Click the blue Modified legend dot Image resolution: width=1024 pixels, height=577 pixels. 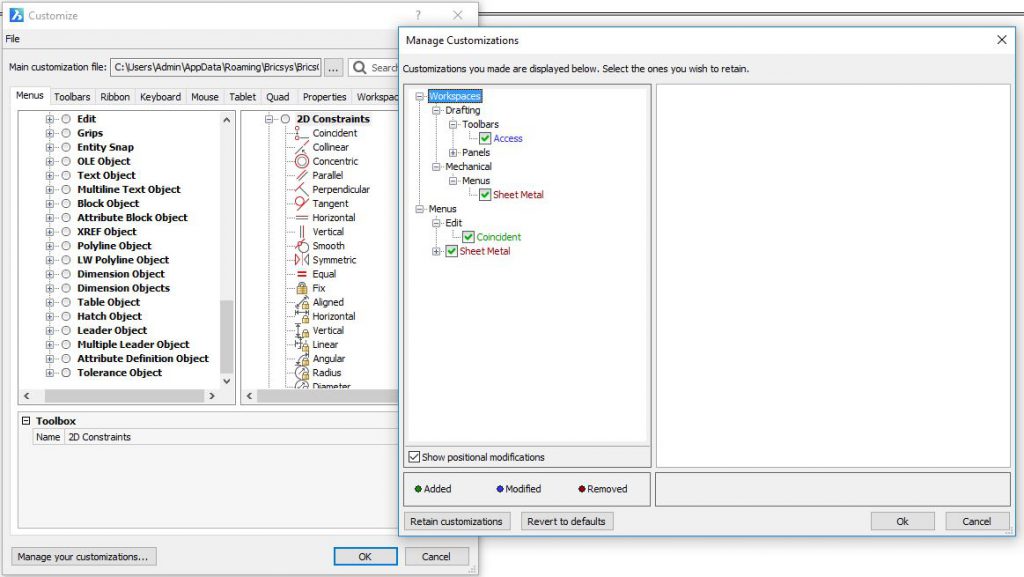[500, 489]
